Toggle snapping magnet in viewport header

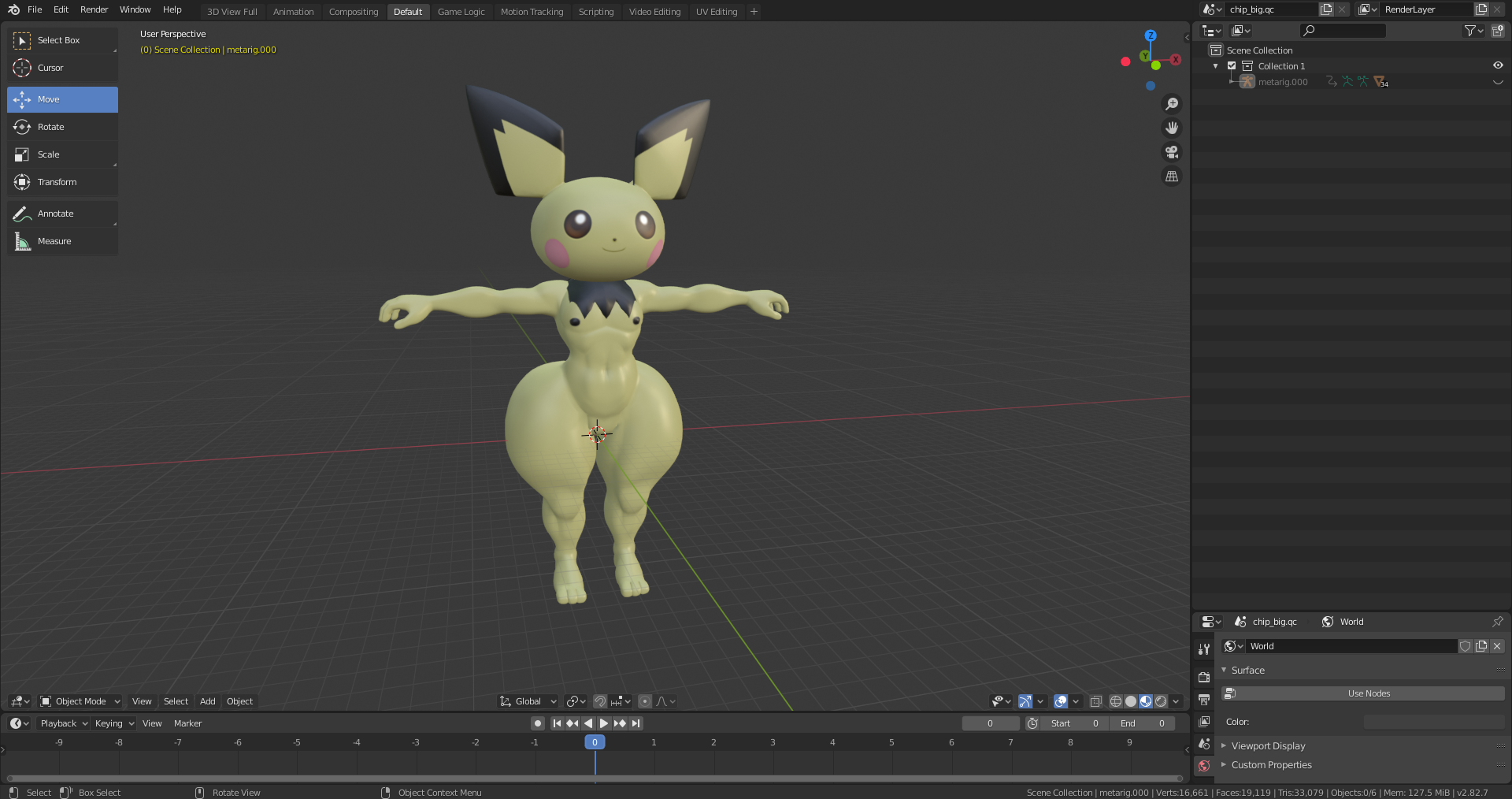600,701
